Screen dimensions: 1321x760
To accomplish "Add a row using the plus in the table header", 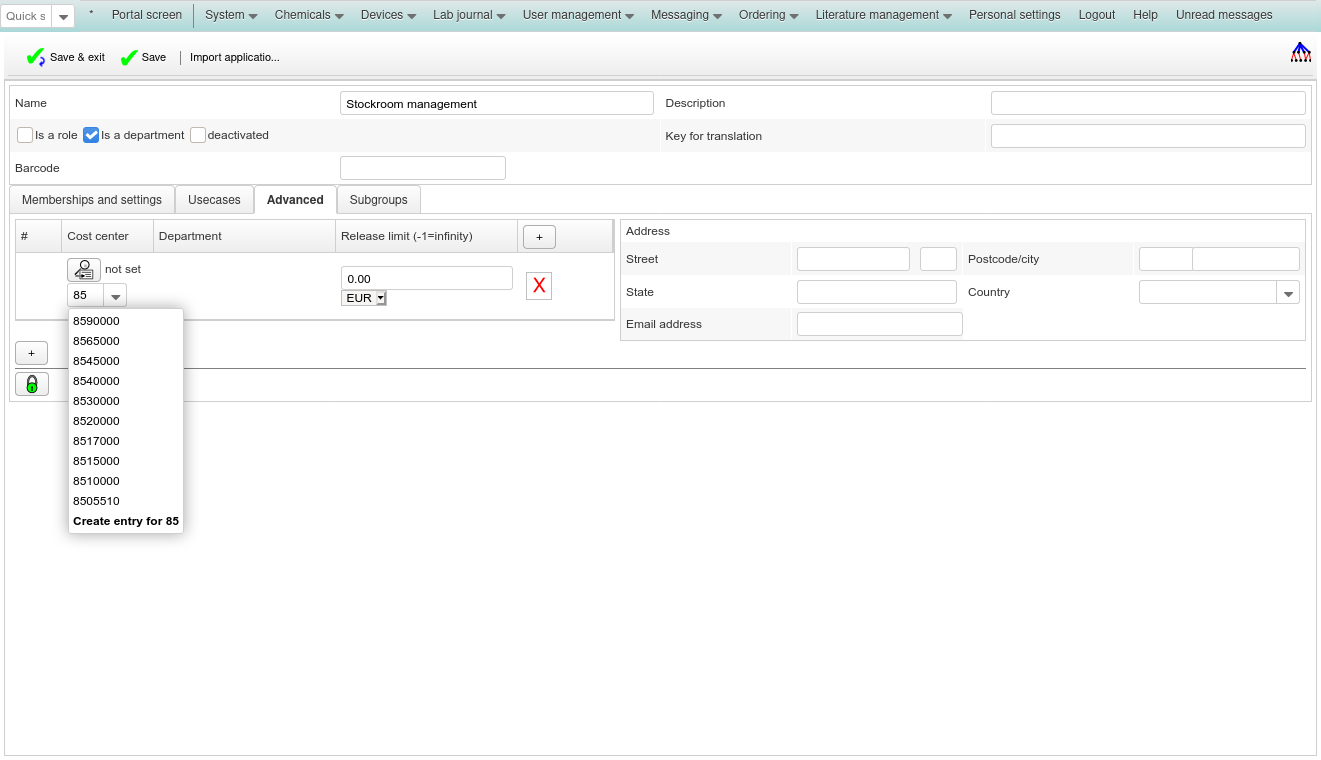I will (x=539, y=237).
